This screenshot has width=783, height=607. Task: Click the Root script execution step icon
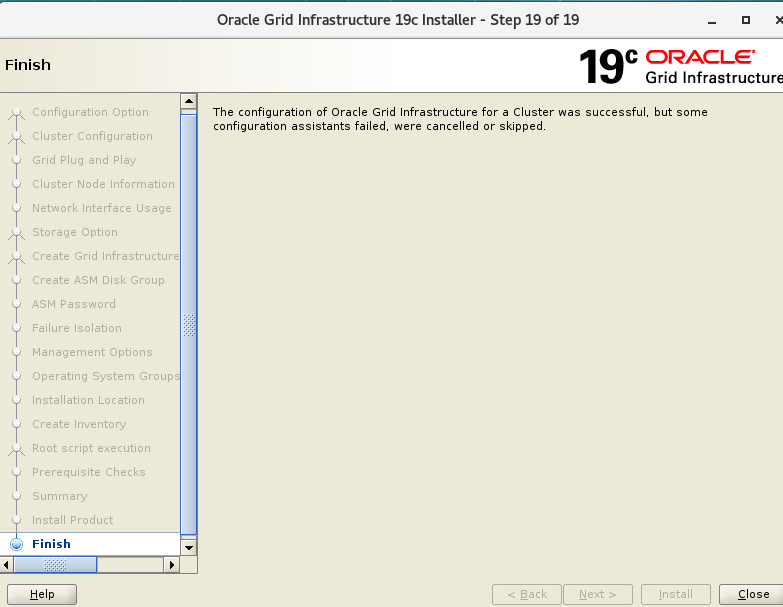coord(16,449)
